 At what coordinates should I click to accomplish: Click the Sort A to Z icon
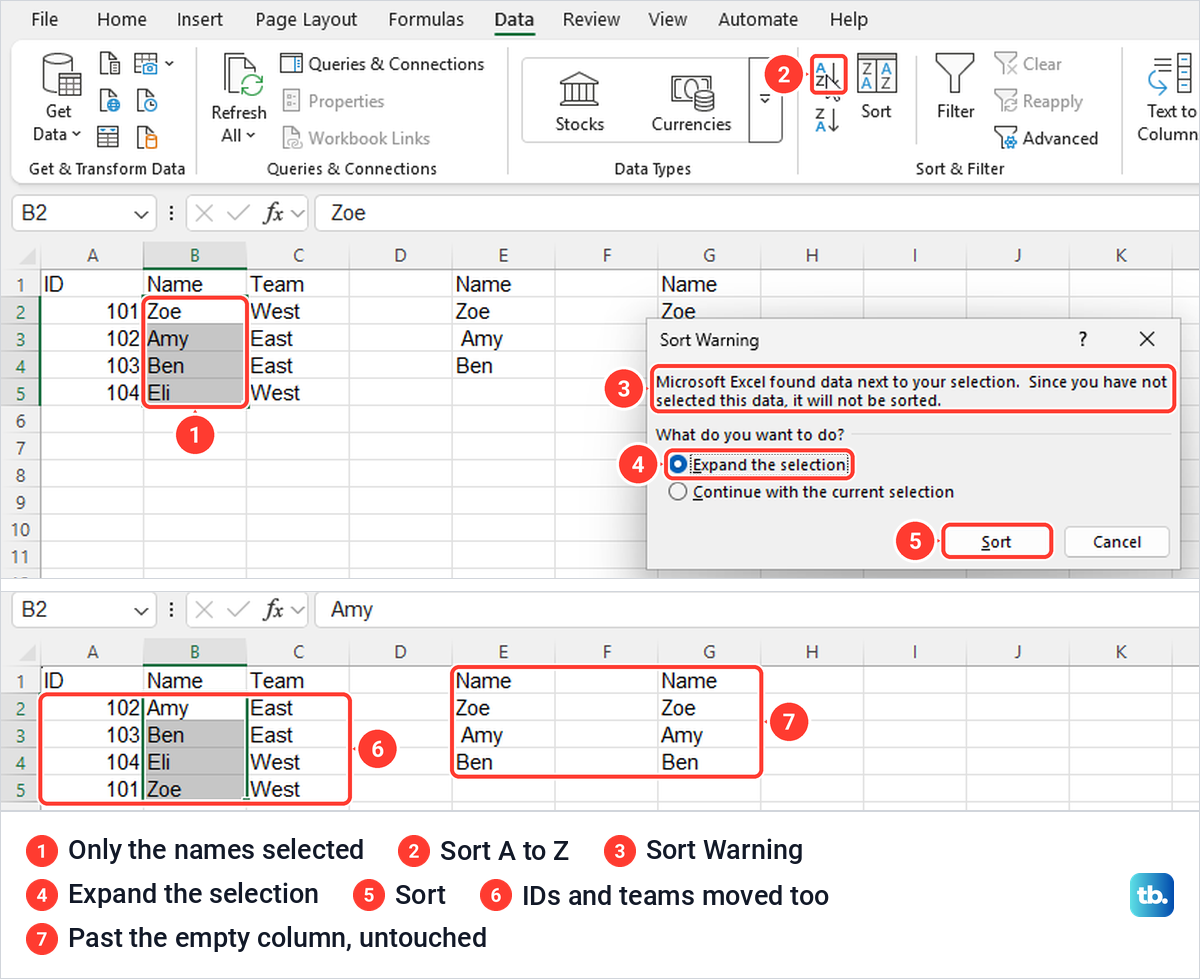coord(828,74)
